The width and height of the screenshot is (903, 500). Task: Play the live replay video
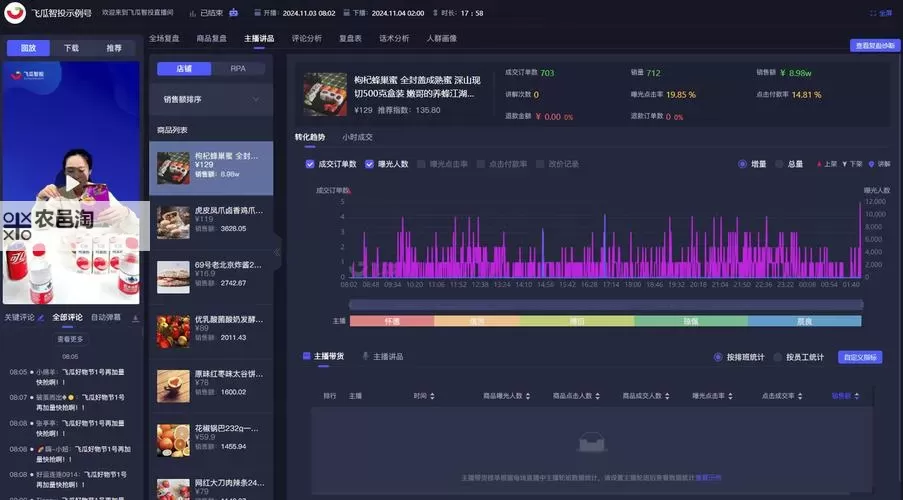(x=71, y=183)
